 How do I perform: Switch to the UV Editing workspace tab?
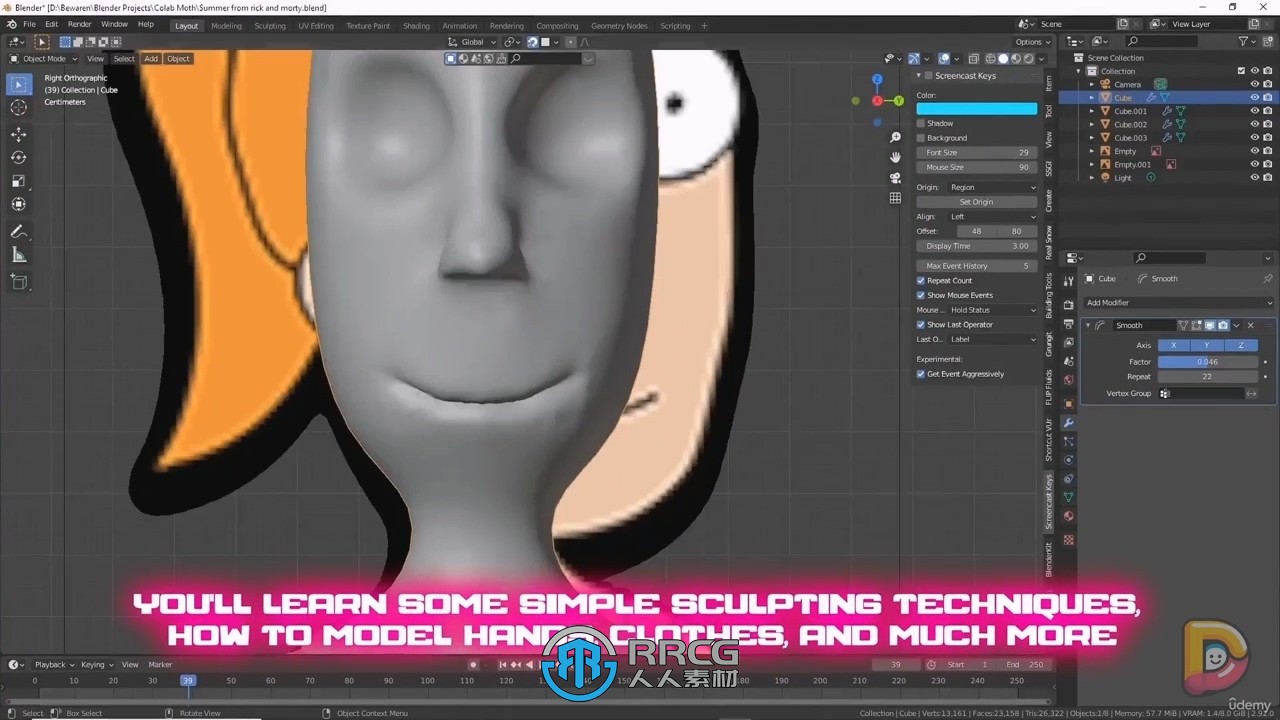click(x=316, y=26)
